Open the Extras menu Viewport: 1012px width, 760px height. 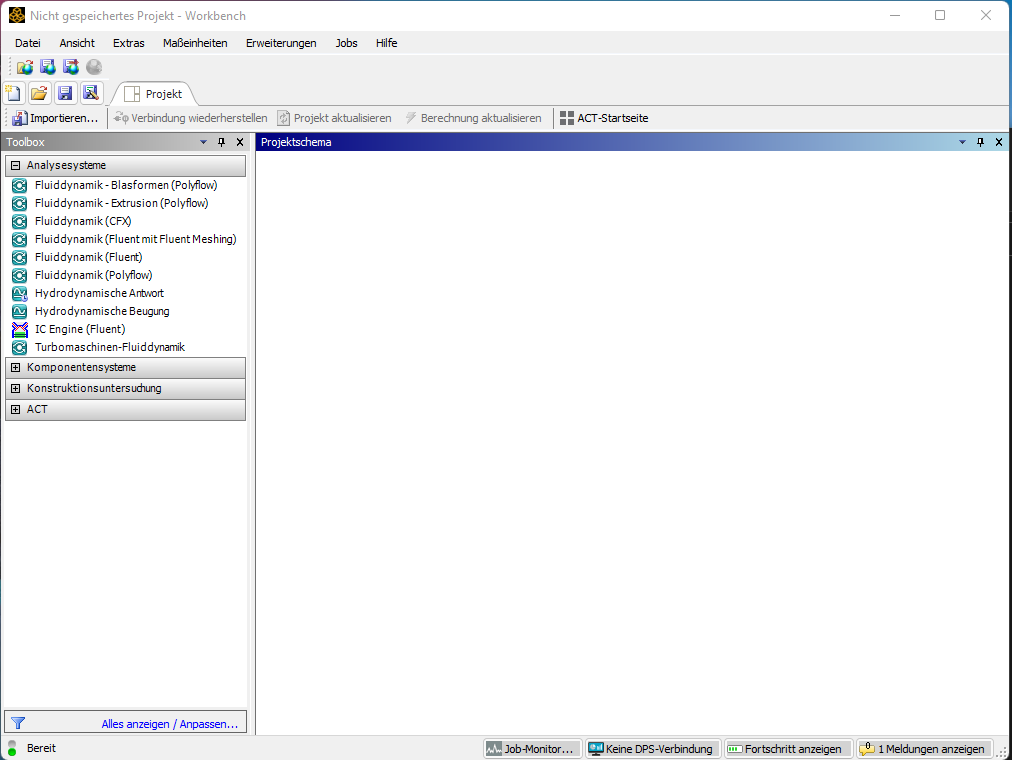tap(128, 43)
